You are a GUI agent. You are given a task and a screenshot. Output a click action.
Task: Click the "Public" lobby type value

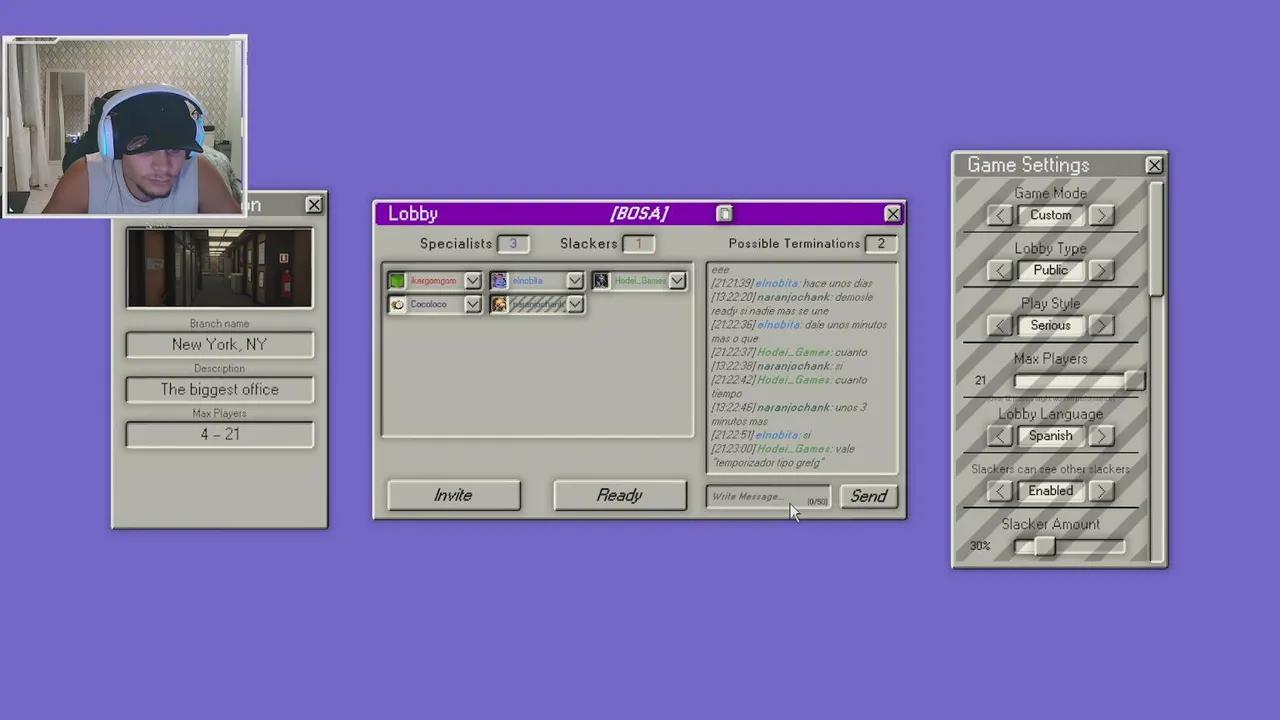[1051, 270]
